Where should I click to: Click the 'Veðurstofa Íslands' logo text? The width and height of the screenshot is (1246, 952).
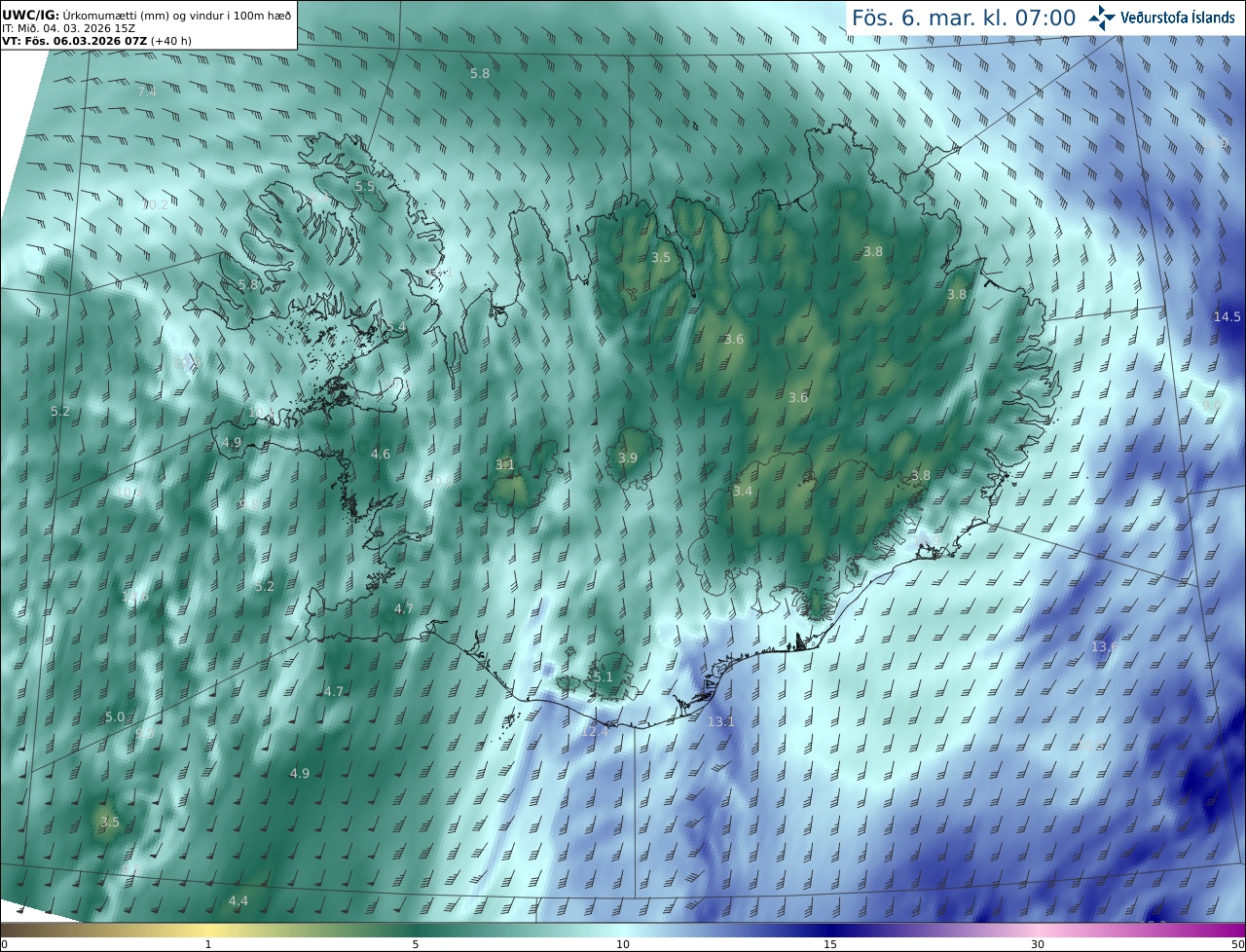coord(1178,18)
